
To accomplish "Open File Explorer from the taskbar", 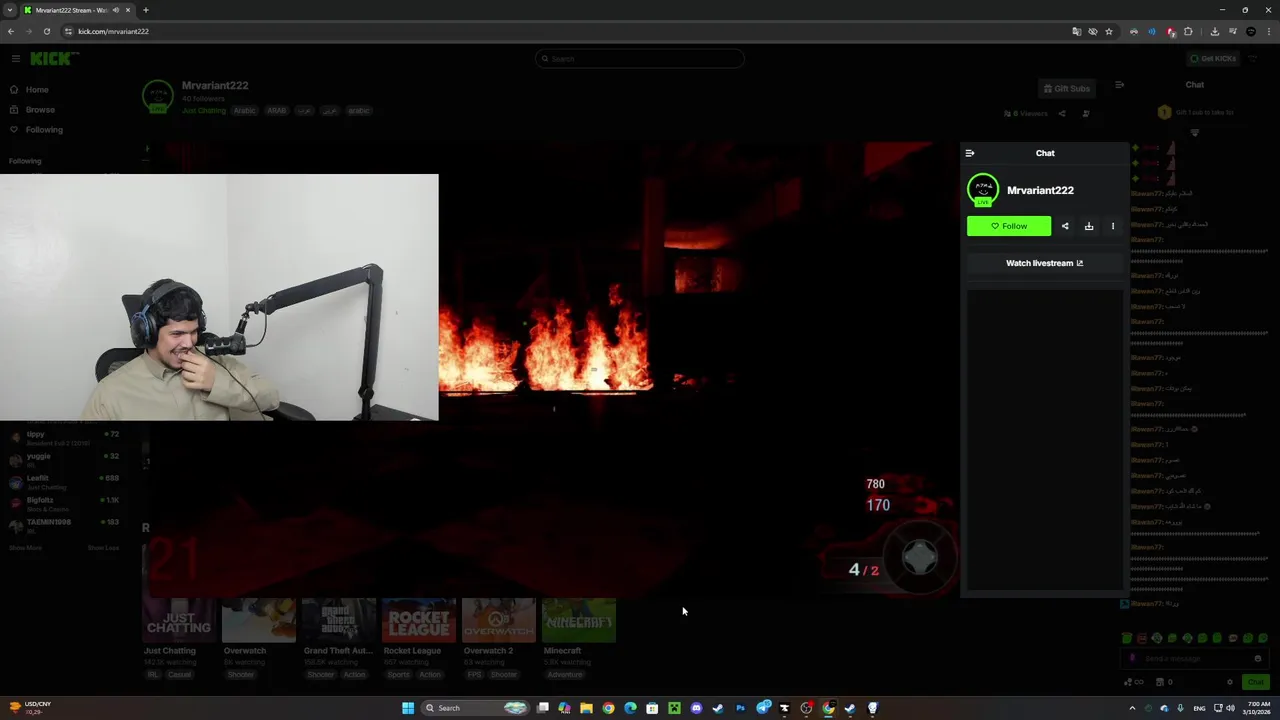I will 586,708.
